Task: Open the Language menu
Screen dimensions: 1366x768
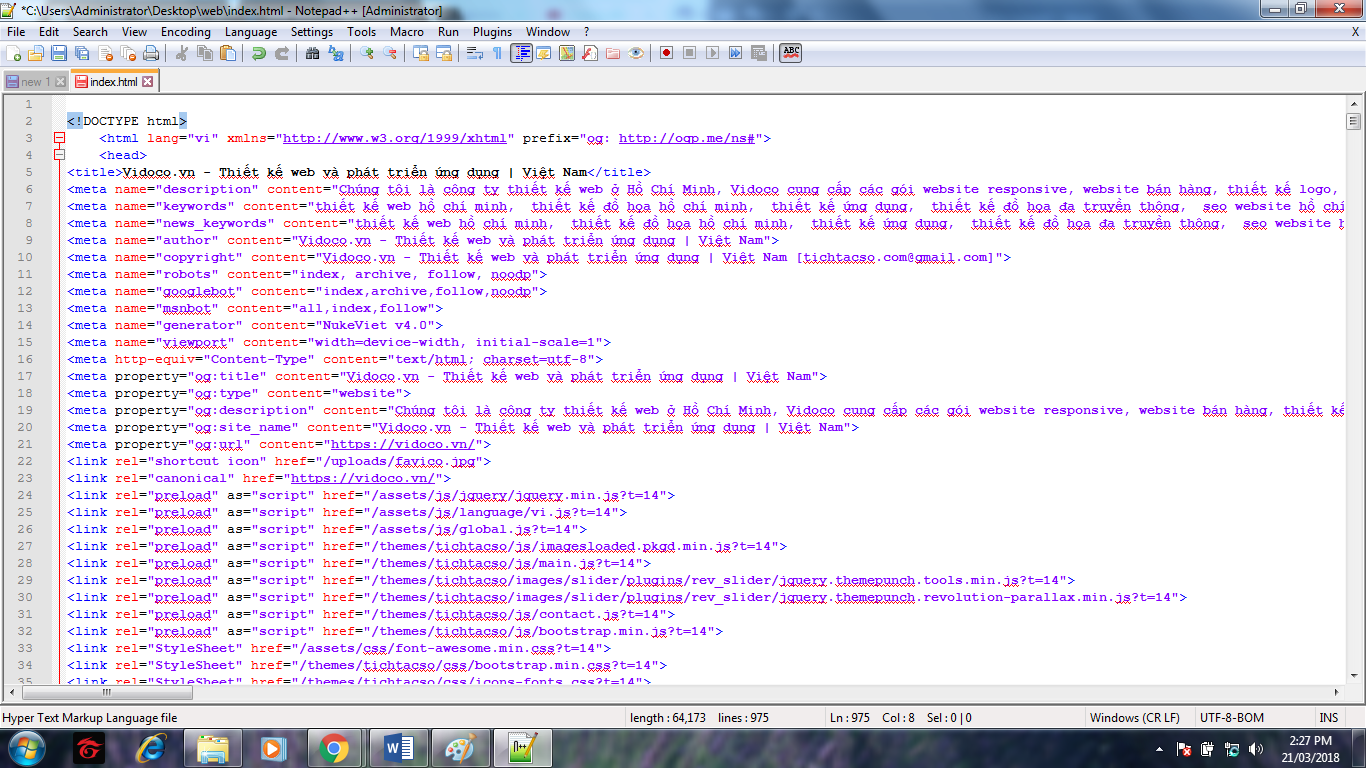Action: [251, 31]
